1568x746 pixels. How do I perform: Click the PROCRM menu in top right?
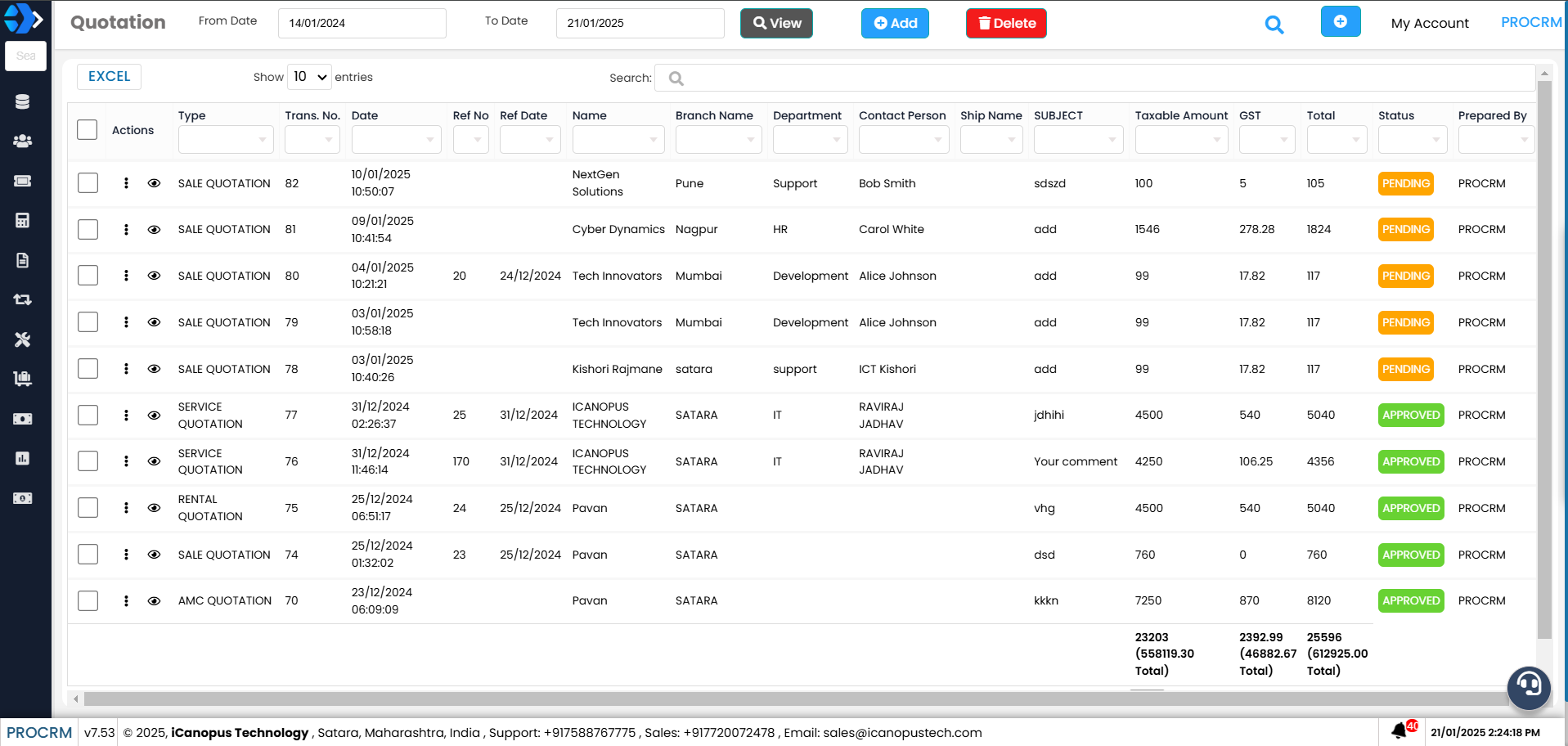pyautogui.click(x=1530, y=23)
